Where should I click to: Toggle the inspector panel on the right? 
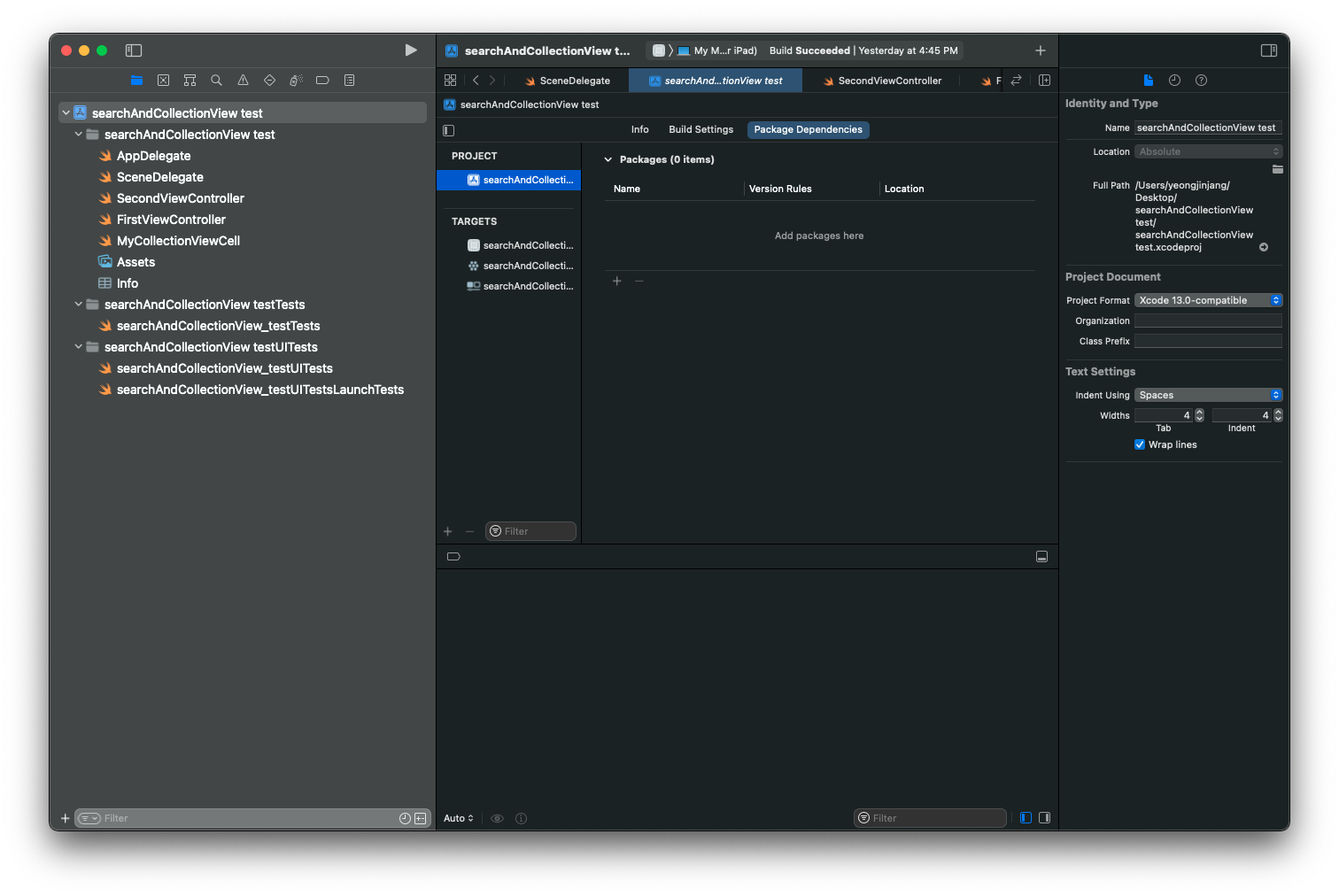tap(1269, 50)
